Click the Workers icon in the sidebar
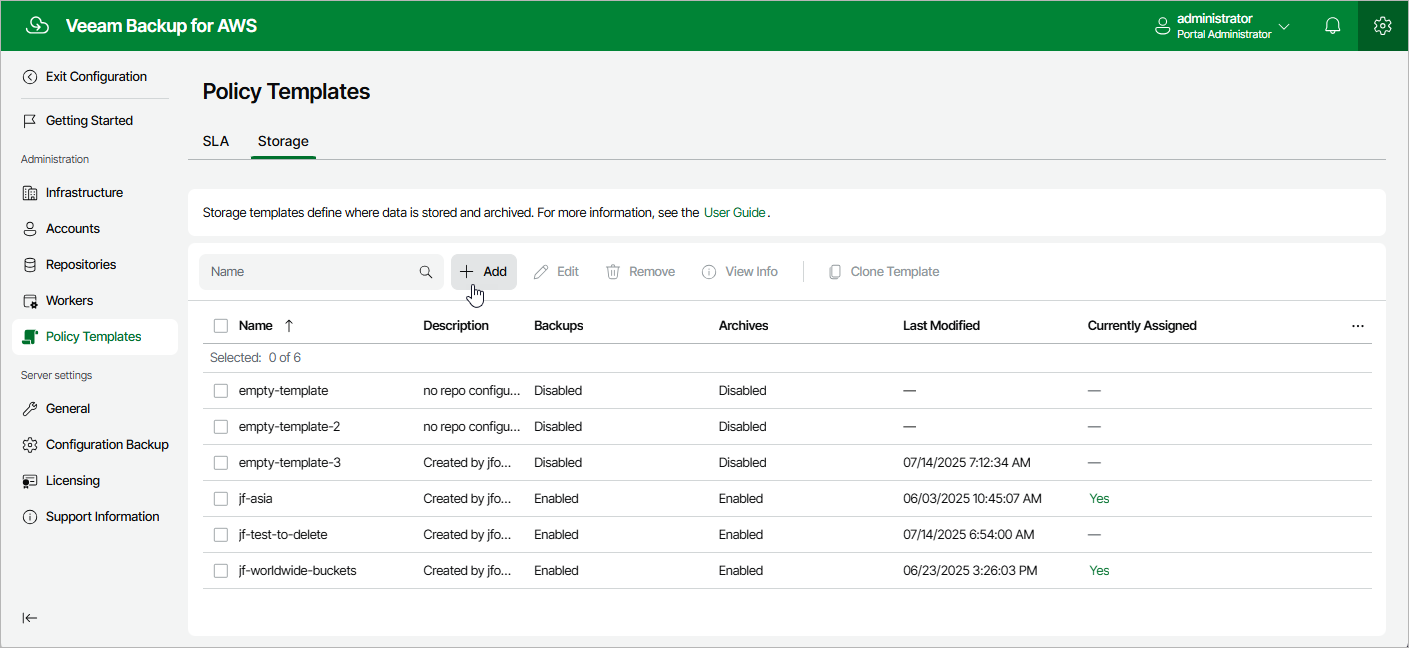The width and height of the screenshot is (1409, 648). click(x=30, y=301)
